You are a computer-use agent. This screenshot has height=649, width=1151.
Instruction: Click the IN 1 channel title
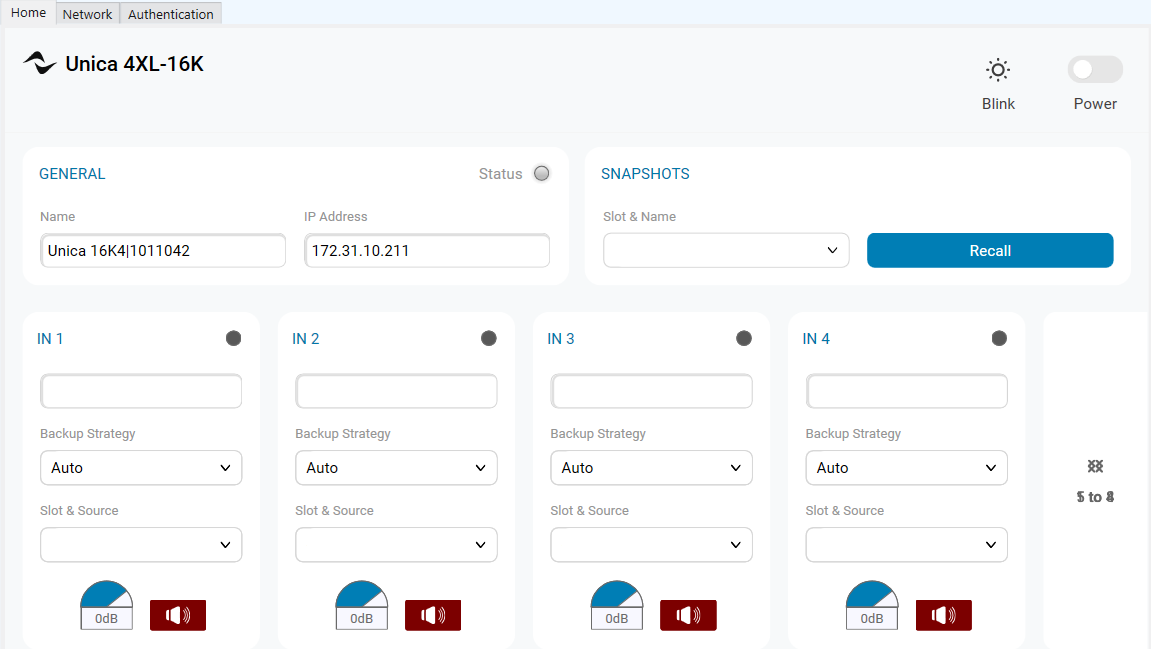[x=50, y=338]
